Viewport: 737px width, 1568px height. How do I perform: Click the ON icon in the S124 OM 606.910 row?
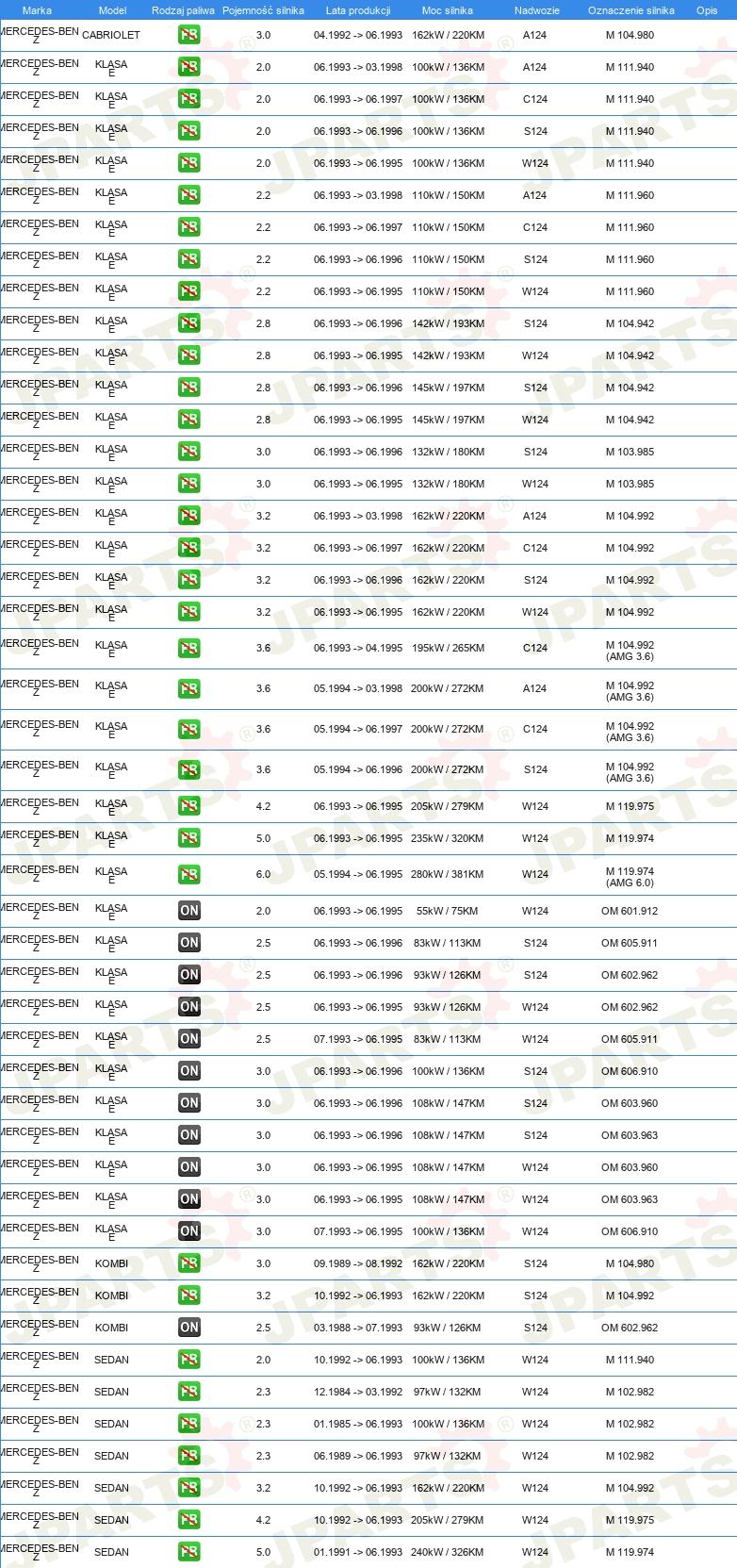click(189, 1071)
